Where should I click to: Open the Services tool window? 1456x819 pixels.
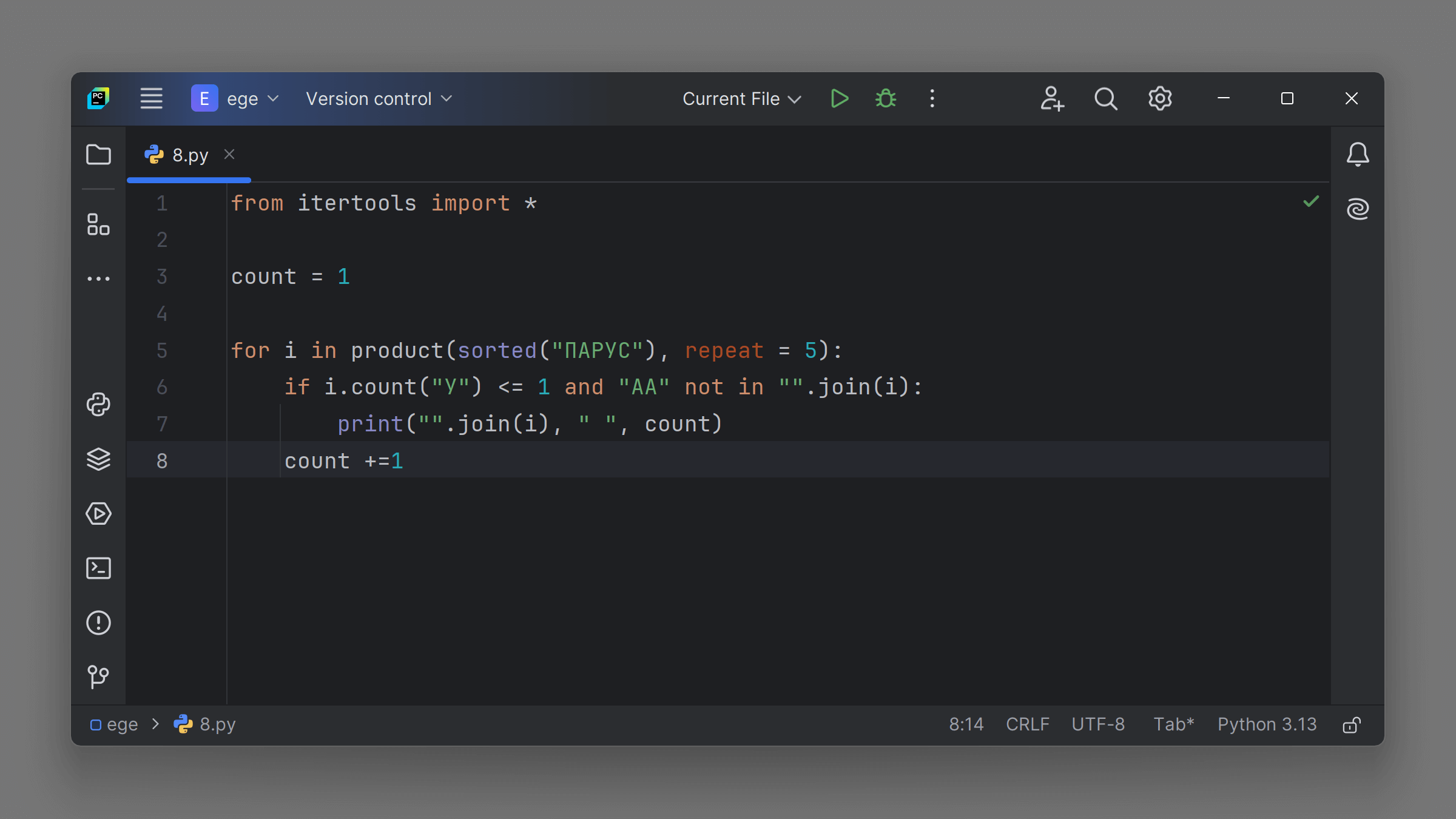(x=98, y=514)
